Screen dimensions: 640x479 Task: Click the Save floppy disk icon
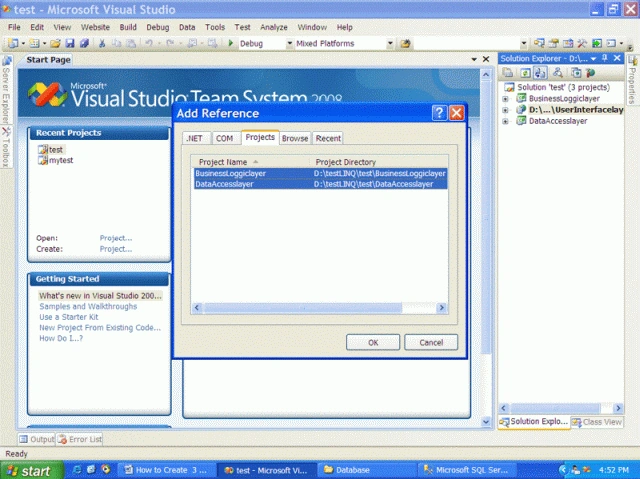pos(70,43)
